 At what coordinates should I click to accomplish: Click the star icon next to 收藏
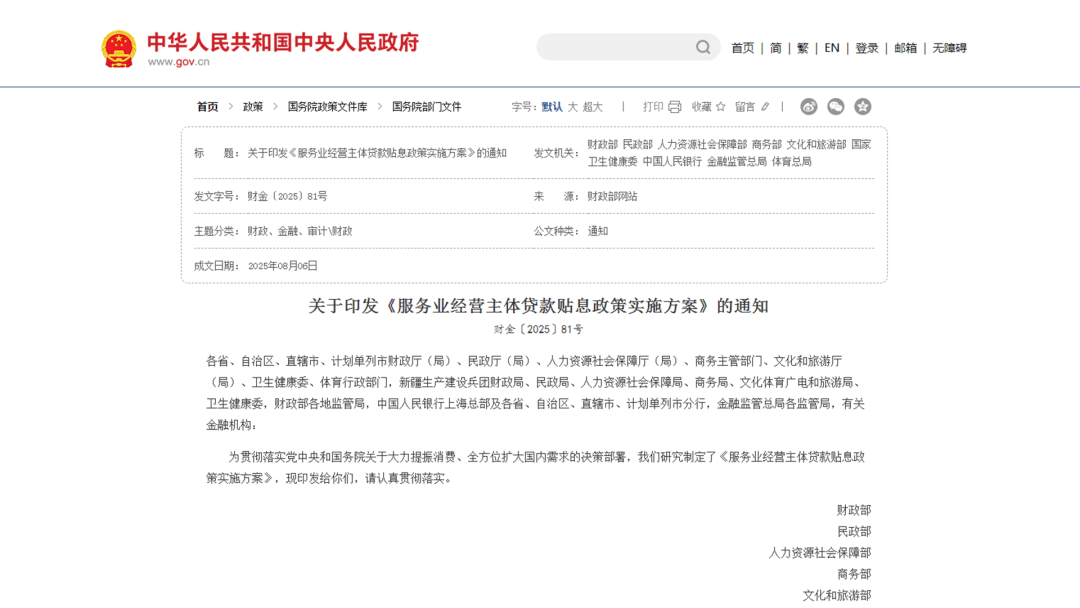(720, 107)
